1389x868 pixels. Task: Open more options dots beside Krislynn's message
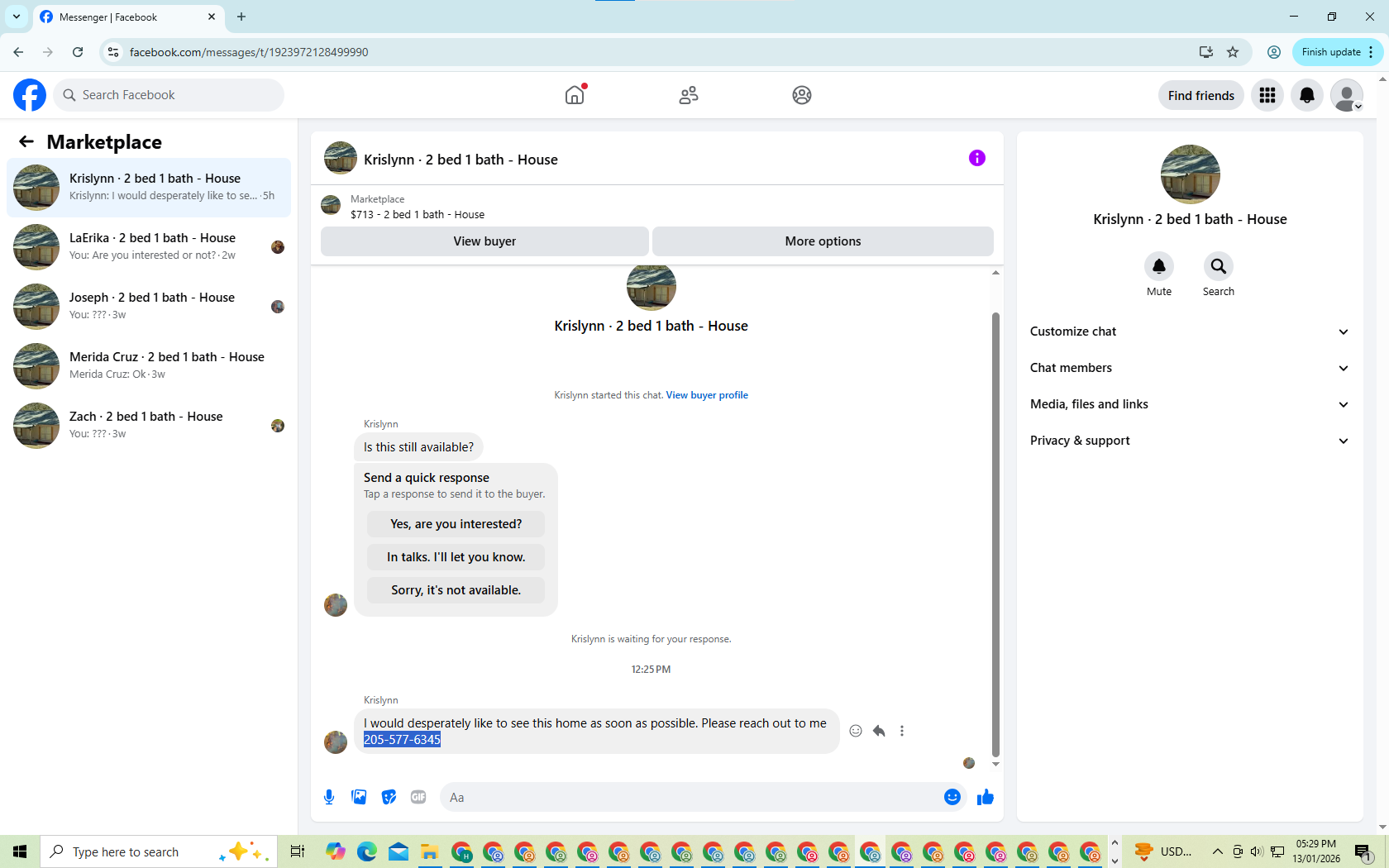tap(902, 731)
